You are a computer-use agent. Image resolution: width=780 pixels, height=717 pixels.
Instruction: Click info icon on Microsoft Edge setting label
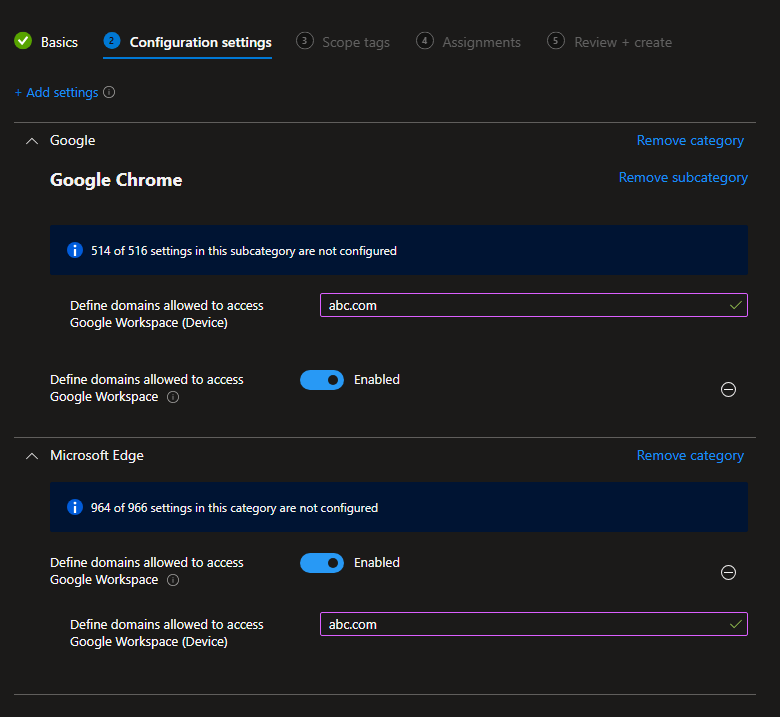click(173, 580)
